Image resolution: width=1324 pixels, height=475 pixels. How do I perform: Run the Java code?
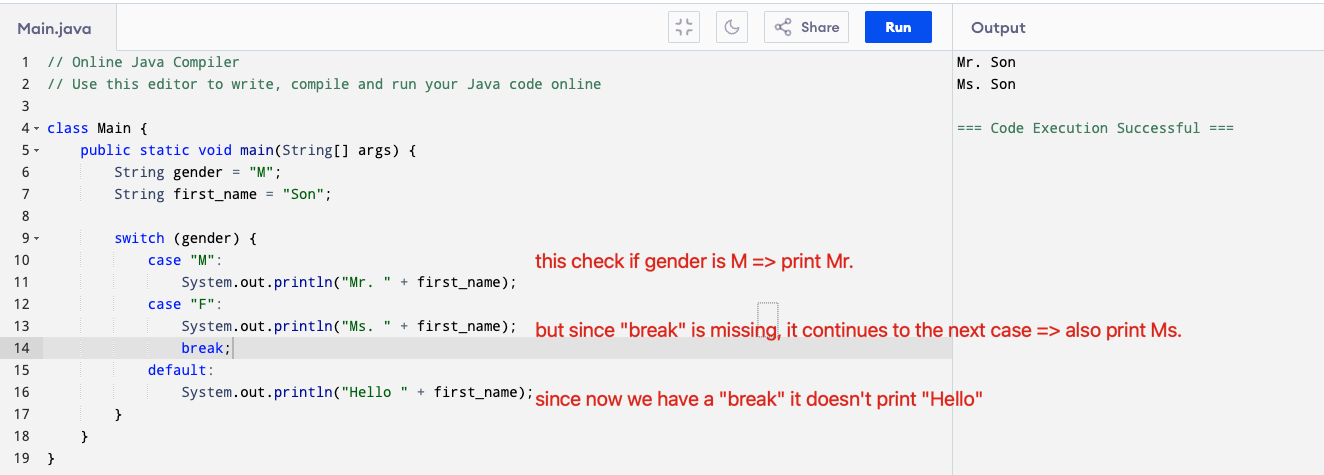coord(897,28)
